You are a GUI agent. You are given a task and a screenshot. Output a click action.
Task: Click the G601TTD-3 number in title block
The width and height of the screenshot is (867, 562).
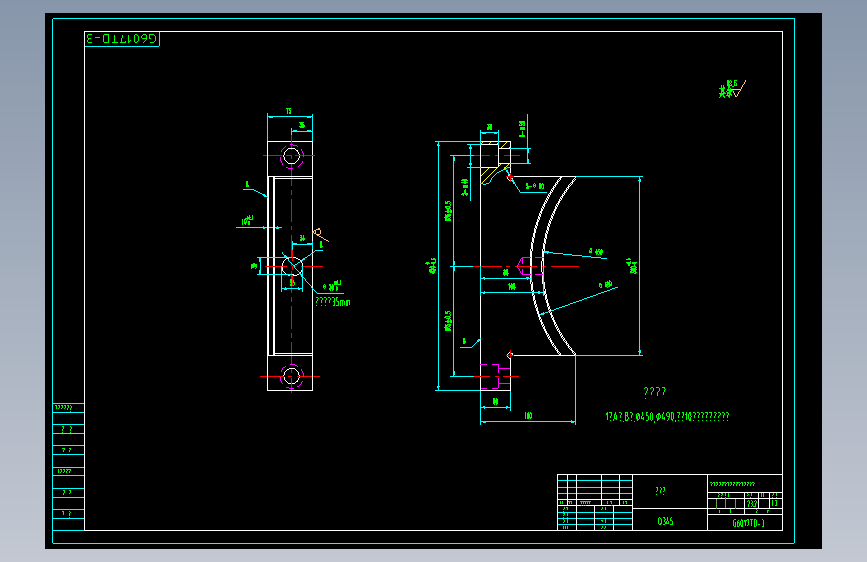pos(748,523)
